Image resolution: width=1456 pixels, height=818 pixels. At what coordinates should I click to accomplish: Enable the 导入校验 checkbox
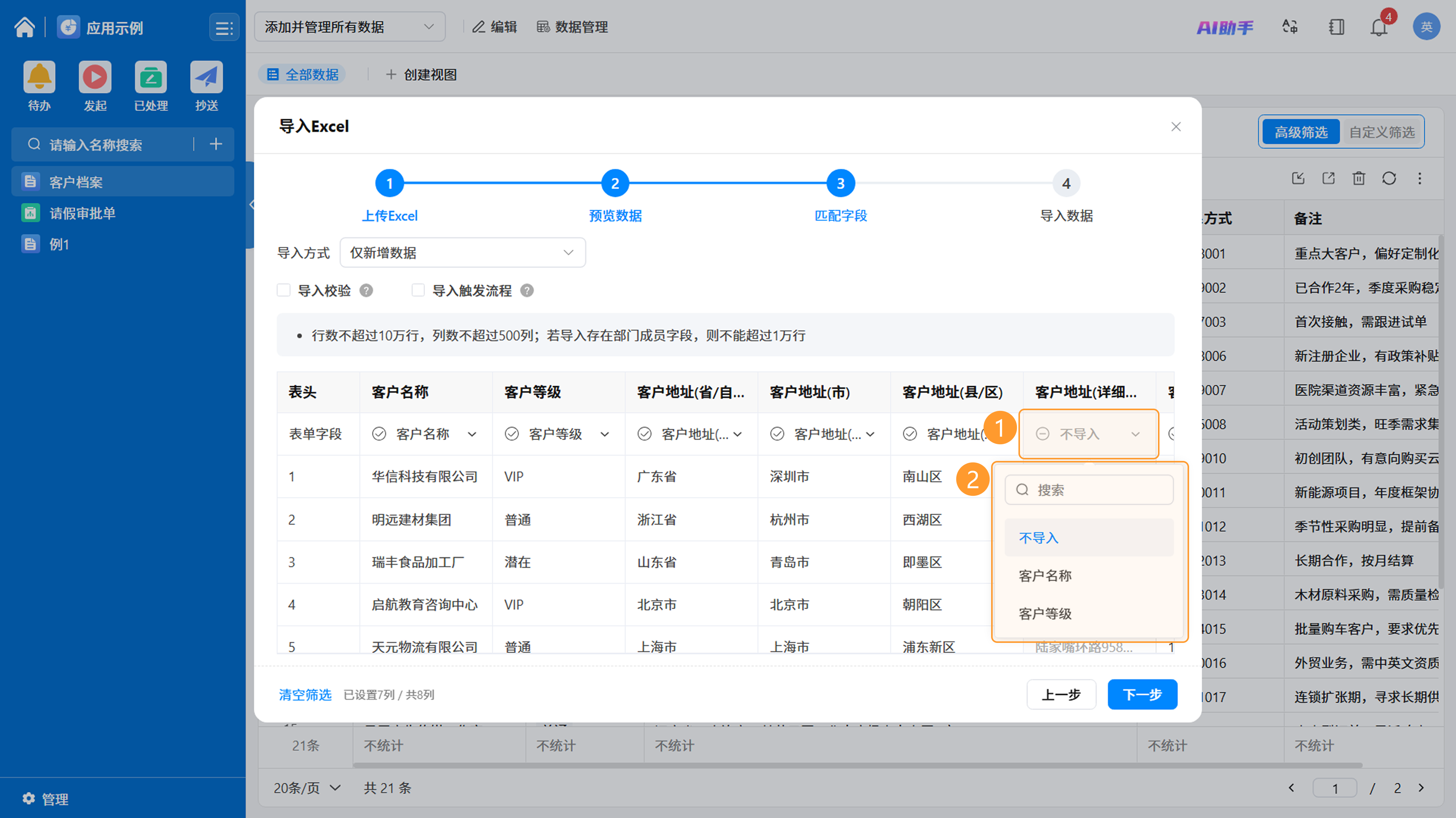coord(284,290)
